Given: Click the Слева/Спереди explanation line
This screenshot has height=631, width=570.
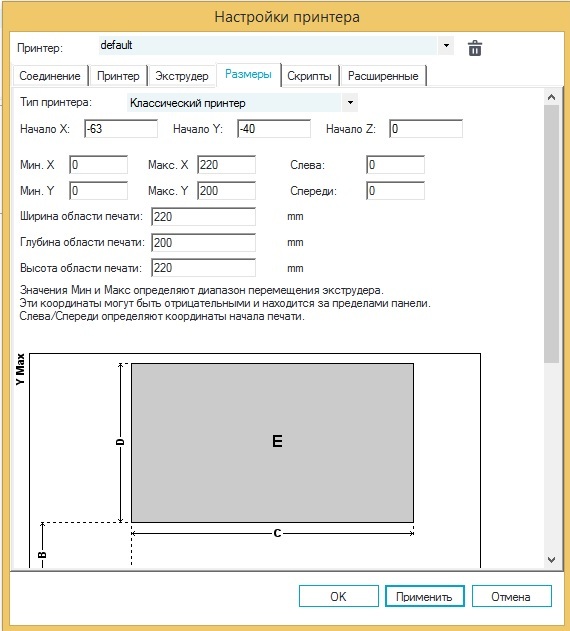Looking at the screenshot, I should tap(162, 316).
